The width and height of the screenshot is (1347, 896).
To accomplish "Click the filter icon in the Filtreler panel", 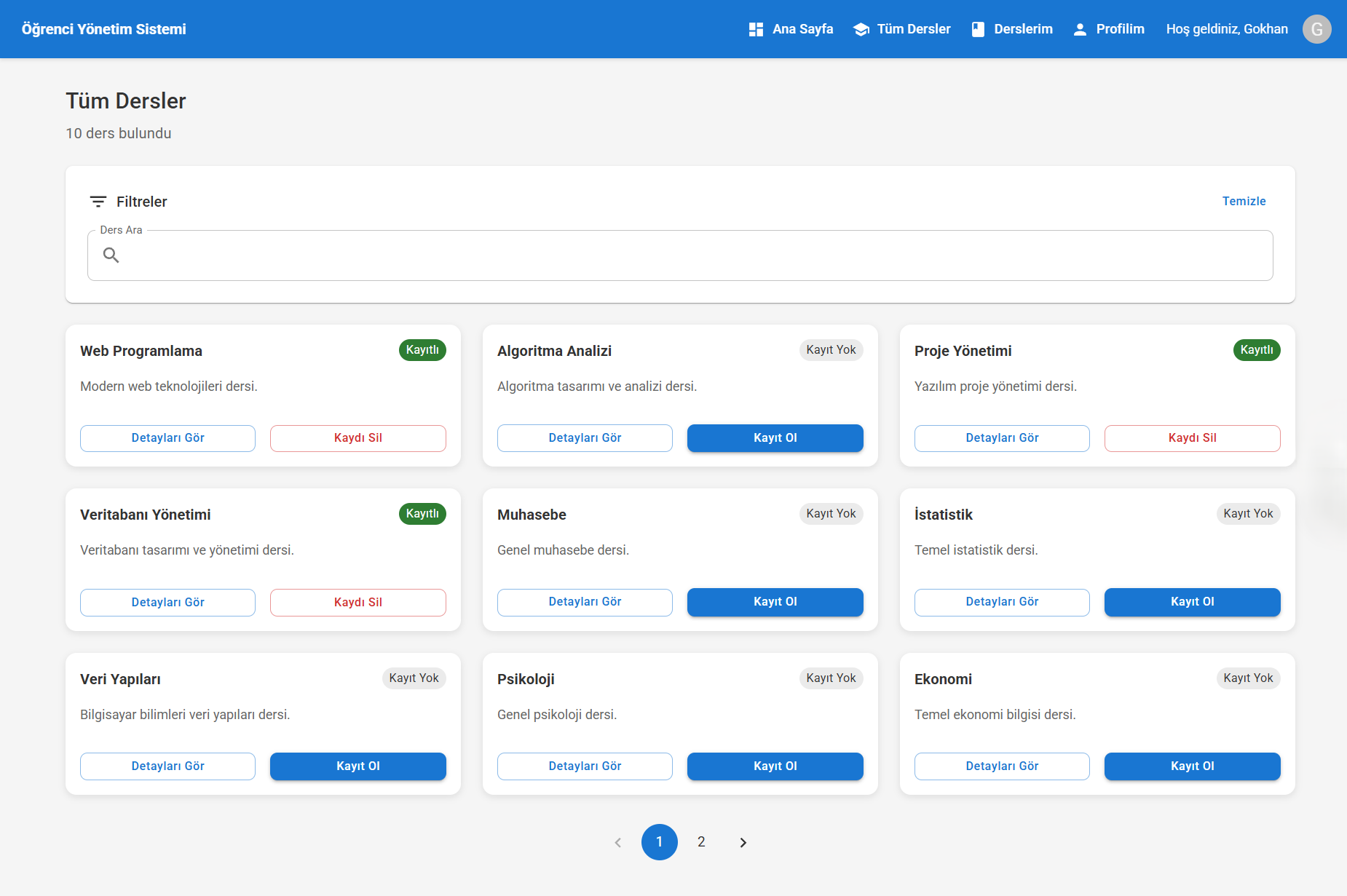I will coord(98,202).
